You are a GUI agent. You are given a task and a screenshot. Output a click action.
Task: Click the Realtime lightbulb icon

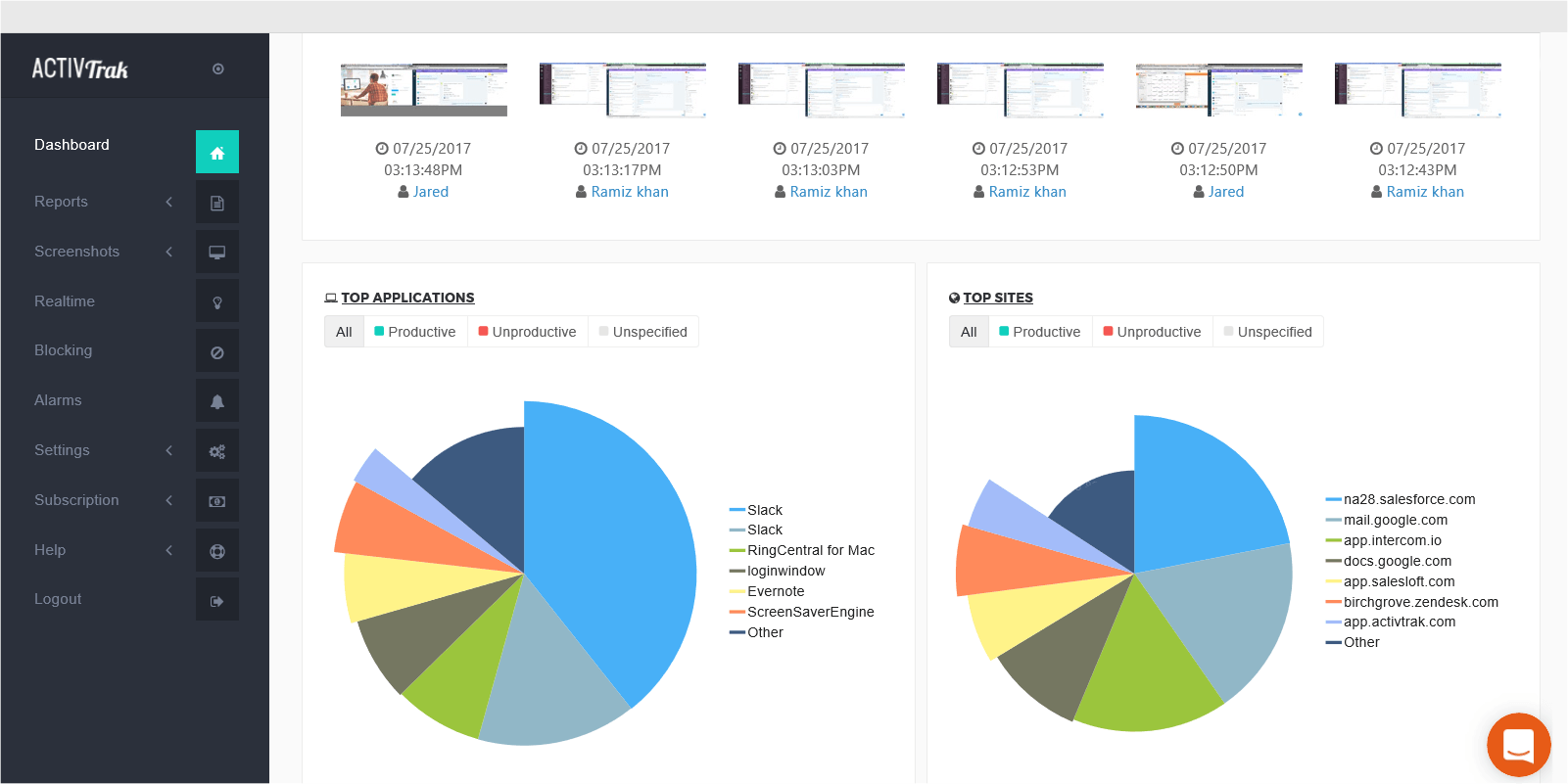click(x=217, y=301)
